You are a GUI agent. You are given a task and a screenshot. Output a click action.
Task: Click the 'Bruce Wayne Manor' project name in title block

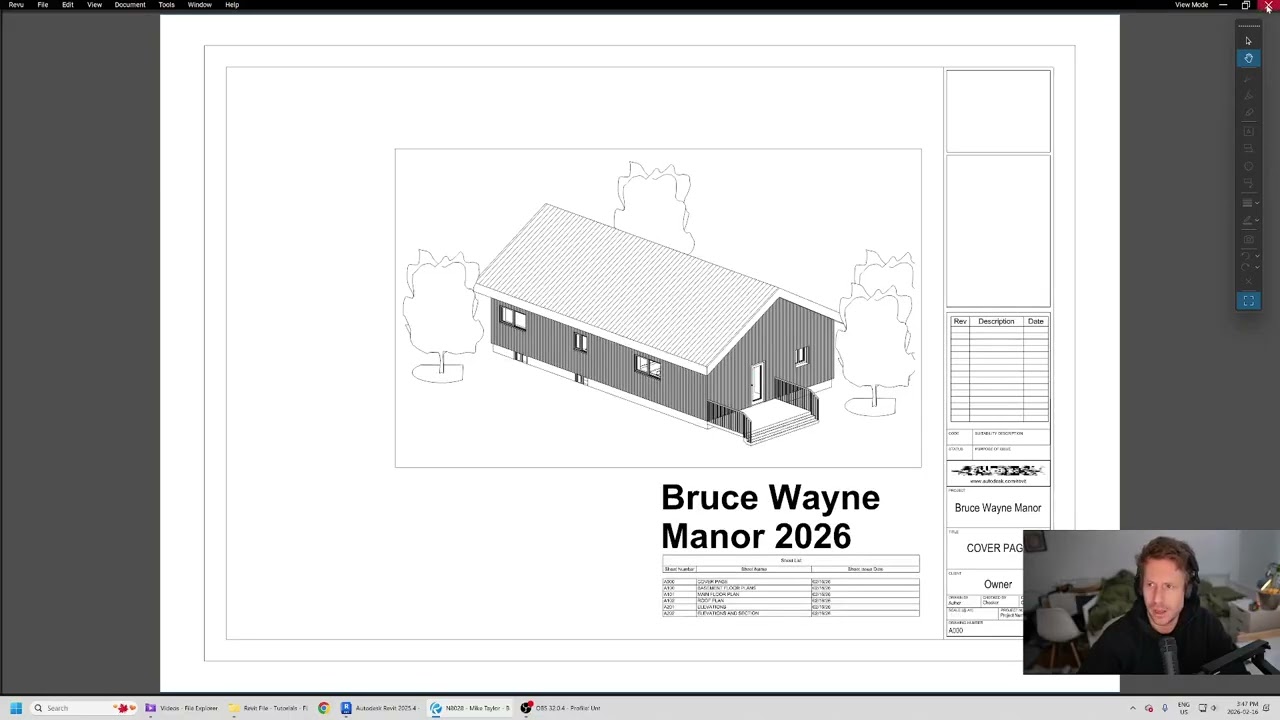point(998,508)
